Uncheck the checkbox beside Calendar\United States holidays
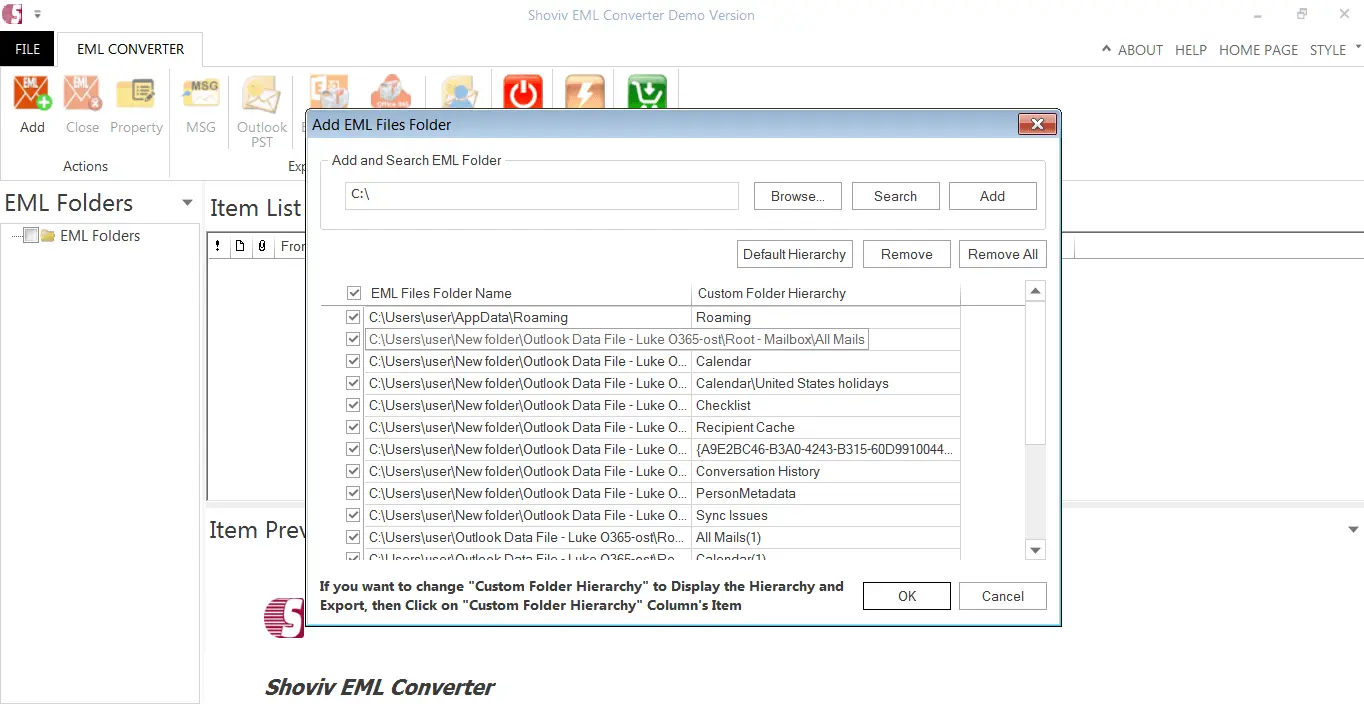1364x704 pixels. (x=353, y=383)
